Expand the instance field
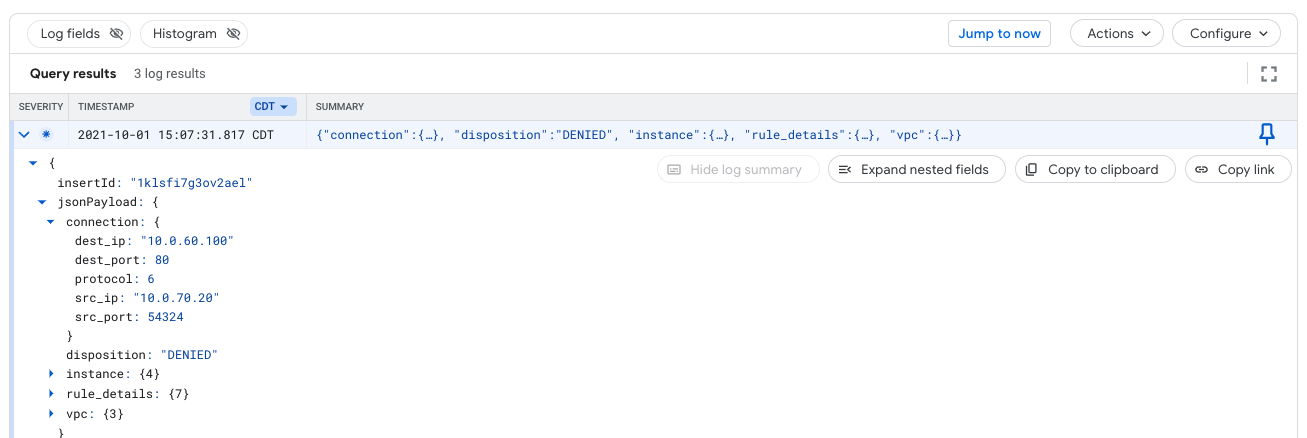 51,374
